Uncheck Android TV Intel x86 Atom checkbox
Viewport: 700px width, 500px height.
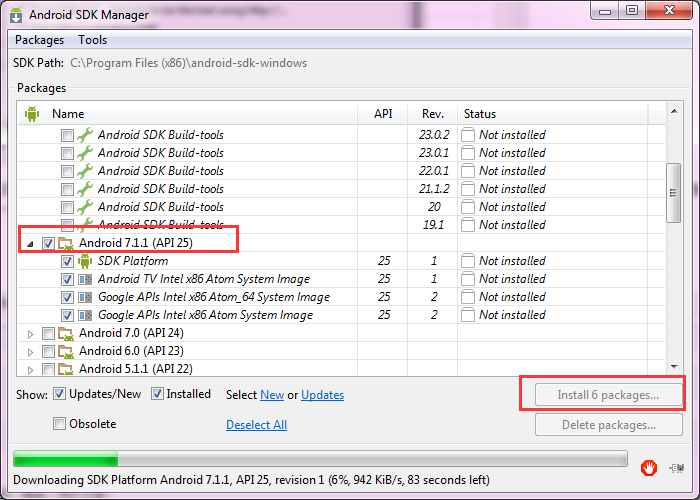click(x=67, y=279)
